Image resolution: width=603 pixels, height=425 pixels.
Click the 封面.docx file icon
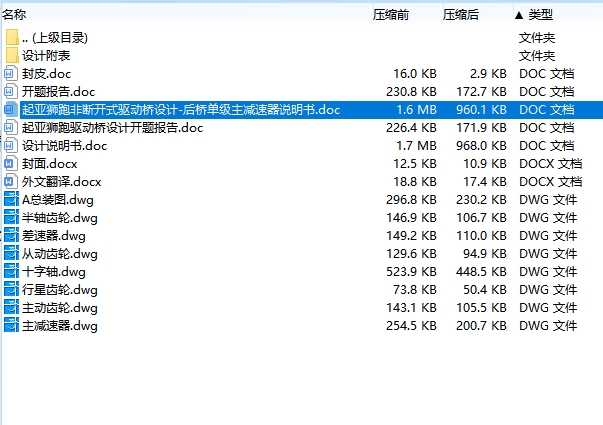[x=11, y=164]
